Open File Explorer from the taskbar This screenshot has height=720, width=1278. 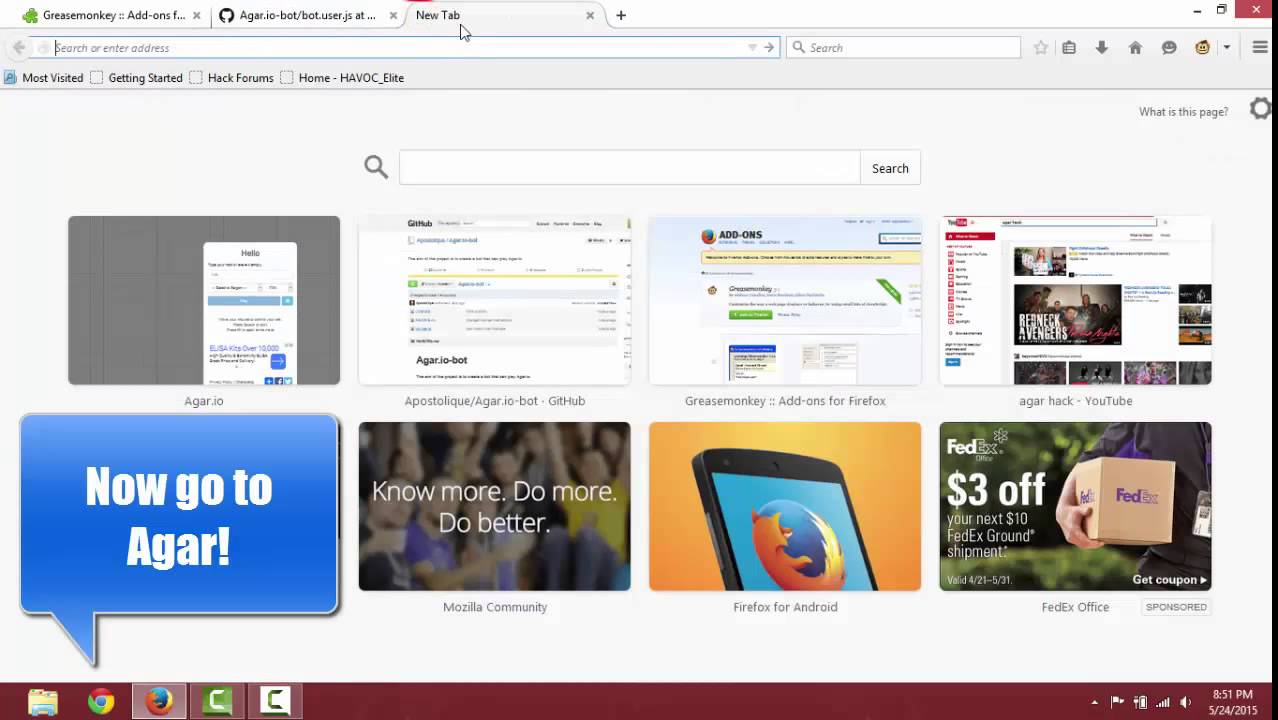[x=43, y=702]
